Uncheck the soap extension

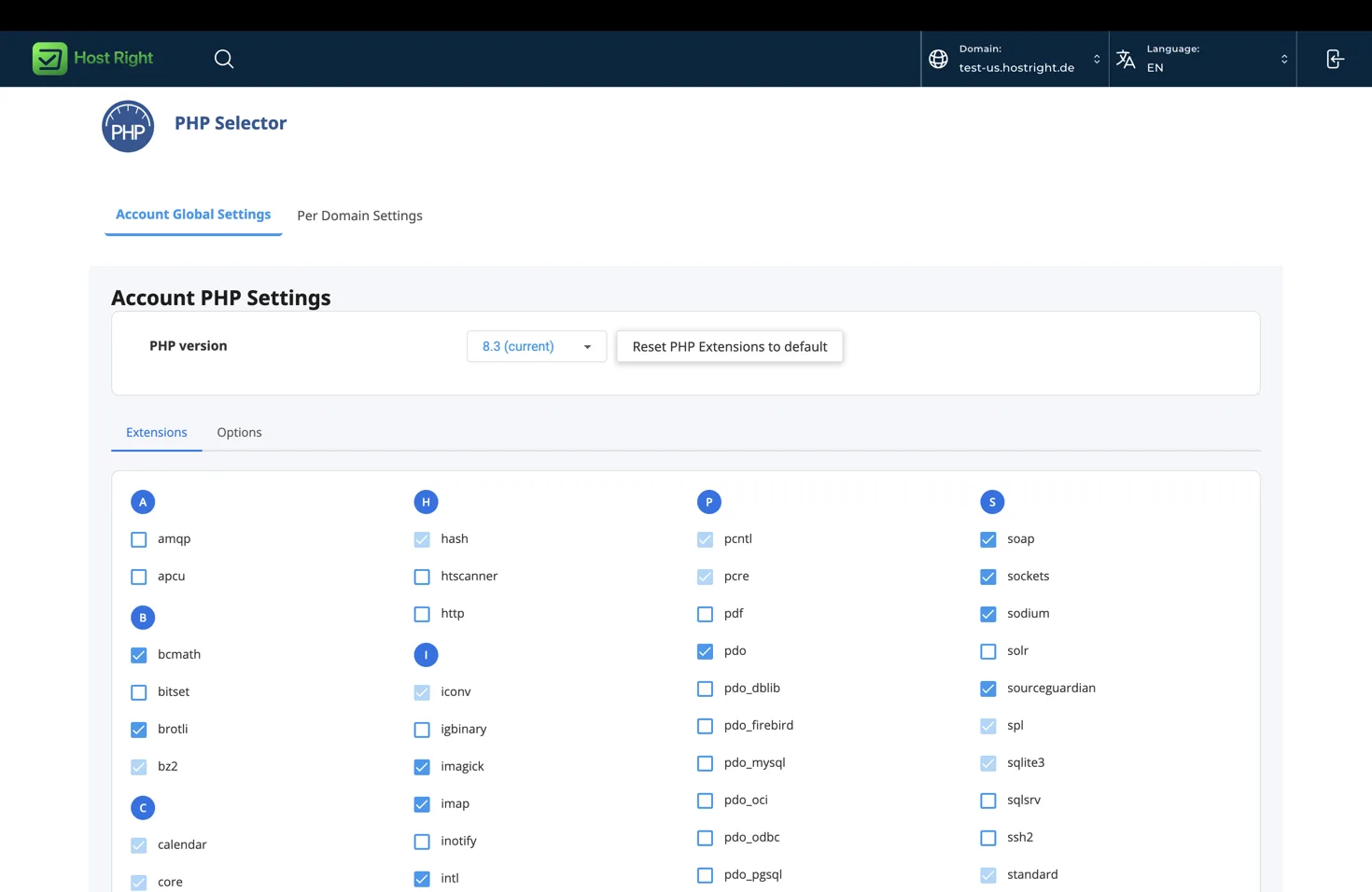click(x=988, y=539)
